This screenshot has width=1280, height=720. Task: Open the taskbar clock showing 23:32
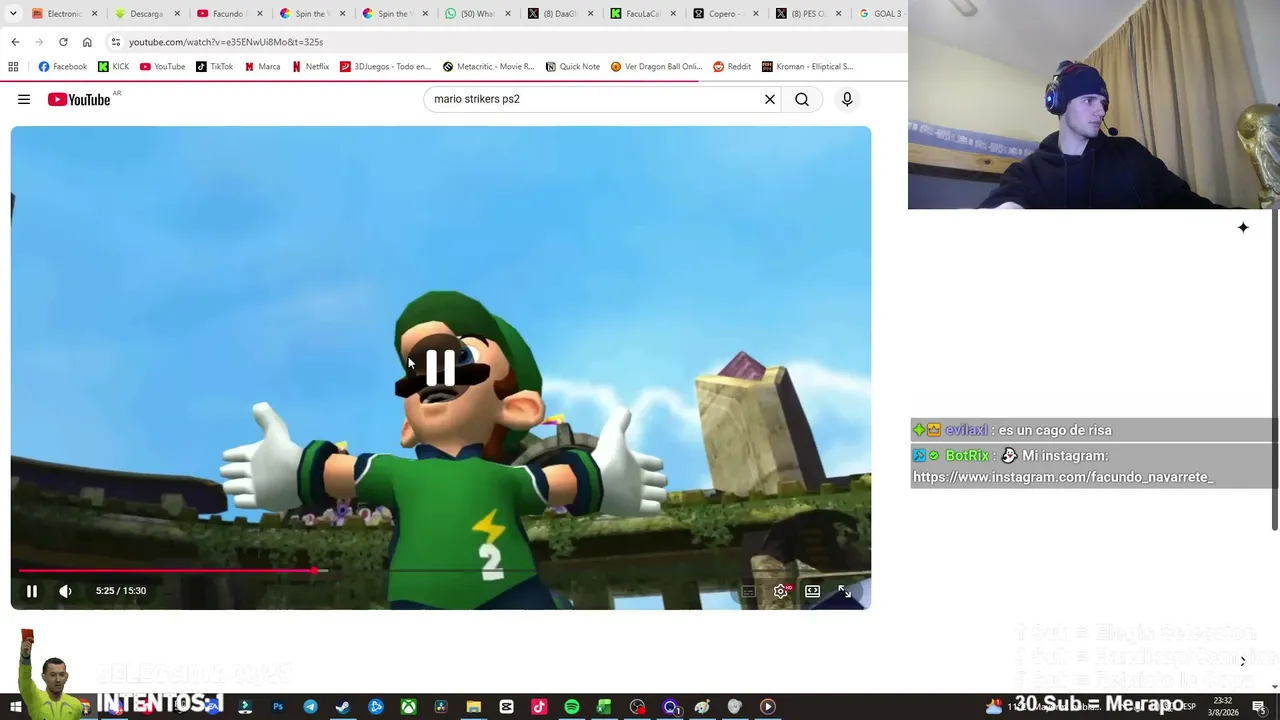1223,707
